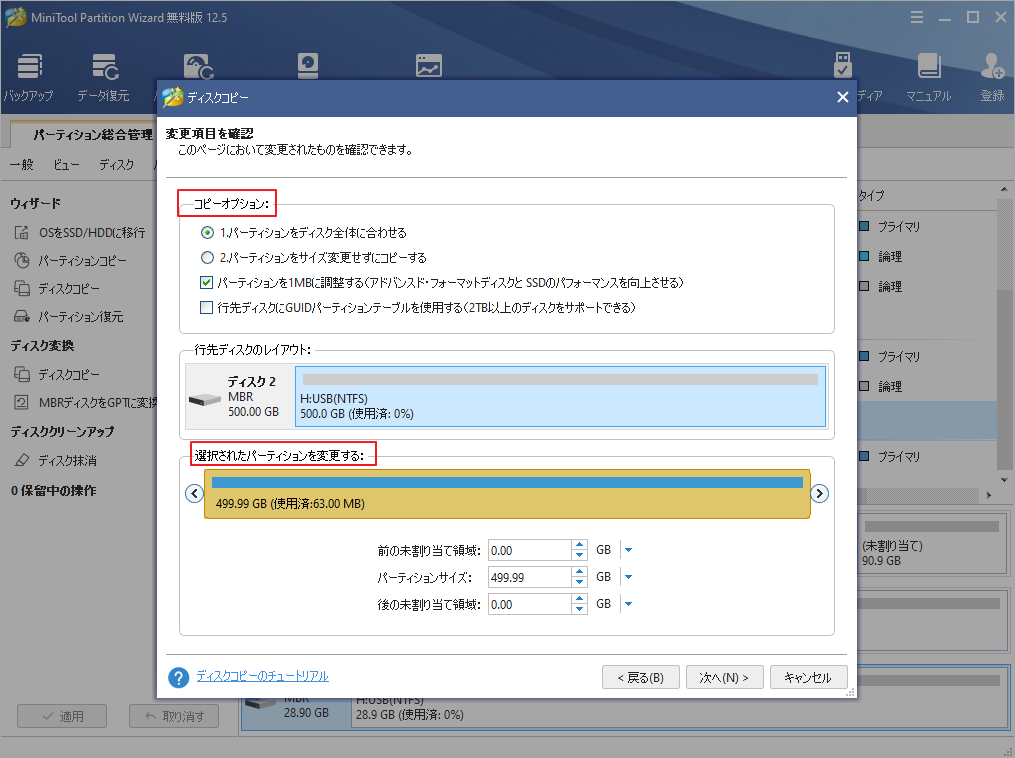The width and height of the screenshot is (1015, 758).
Task: Click the ディスク 2 drive icon
Action: point(205,399)
